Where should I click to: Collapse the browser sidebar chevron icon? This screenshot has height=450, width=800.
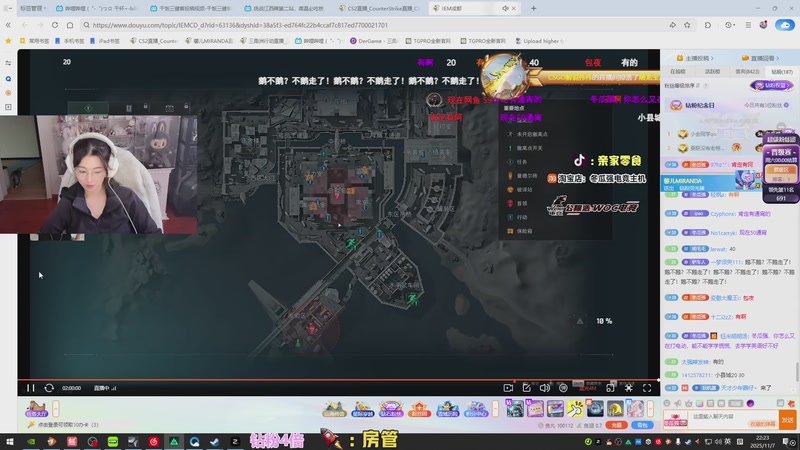[x=8, y=25]
